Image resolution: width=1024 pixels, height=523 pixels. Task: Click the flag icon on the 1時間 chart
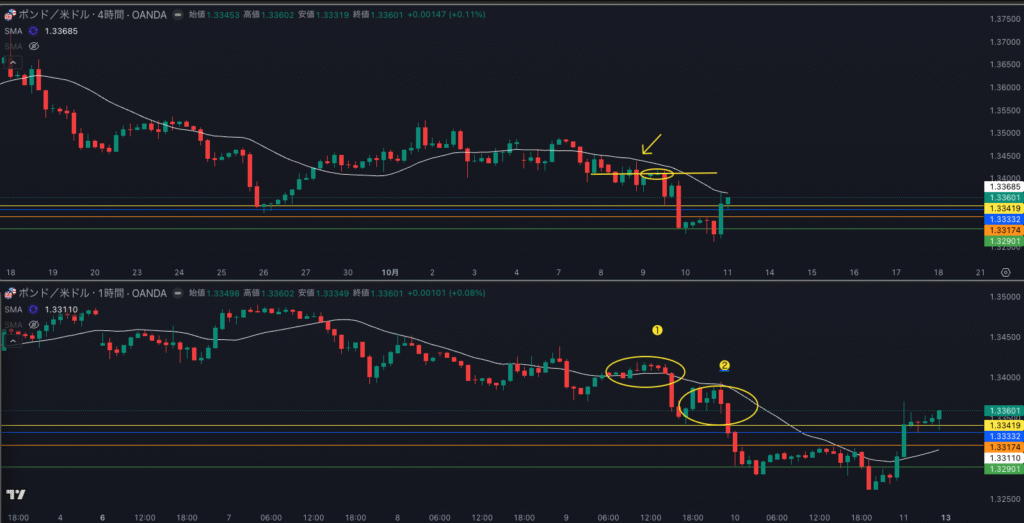(x=11, y=293)
